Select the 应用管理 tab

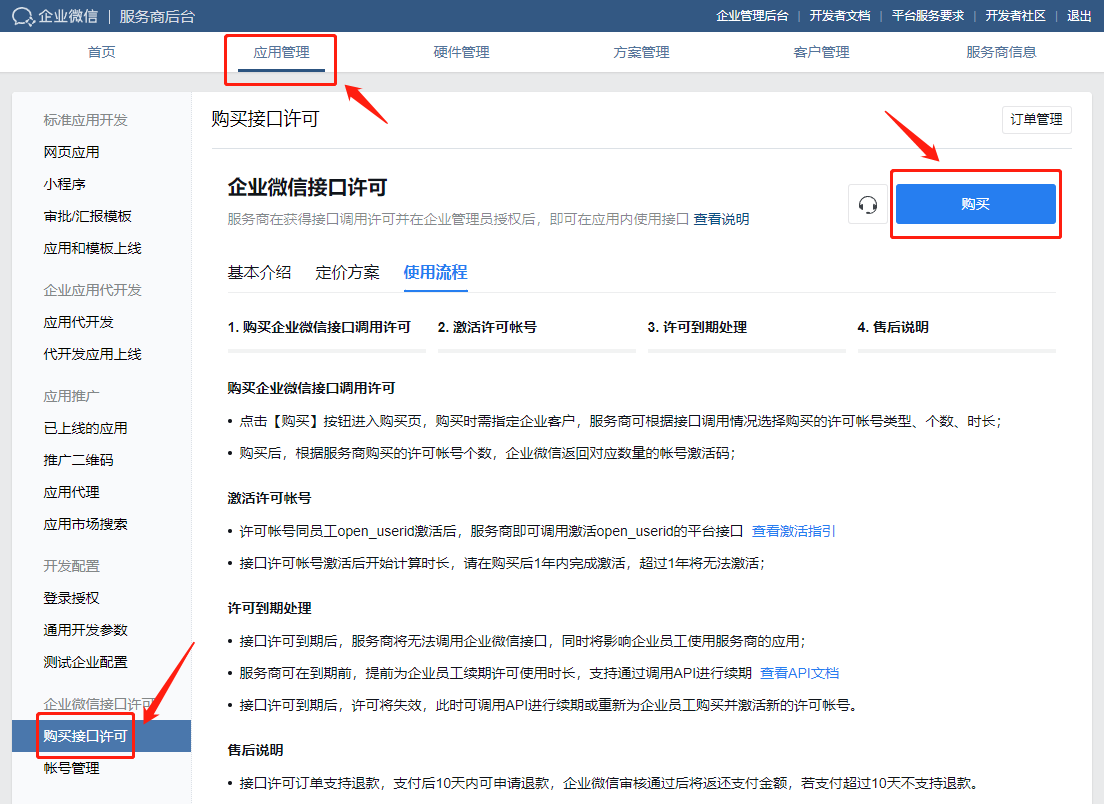point(282,52)
